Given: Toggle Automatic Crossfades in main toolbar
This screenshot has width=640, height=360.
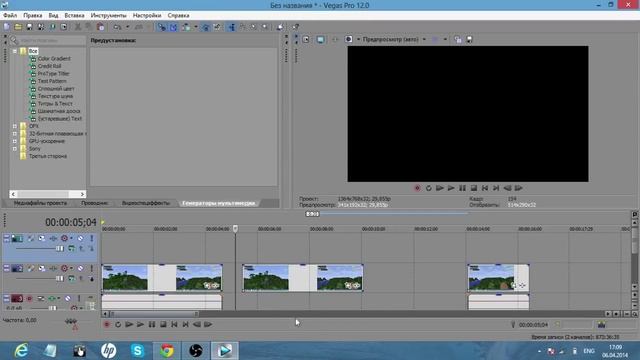Looking at the screenshot, I should [173, 27].
